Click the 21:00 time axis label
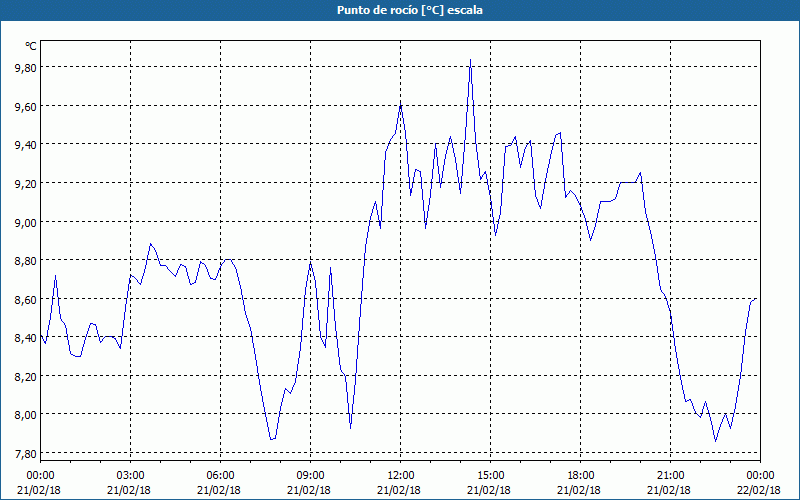The width and height of the screenshot is (800, 500). click(670, 476)
